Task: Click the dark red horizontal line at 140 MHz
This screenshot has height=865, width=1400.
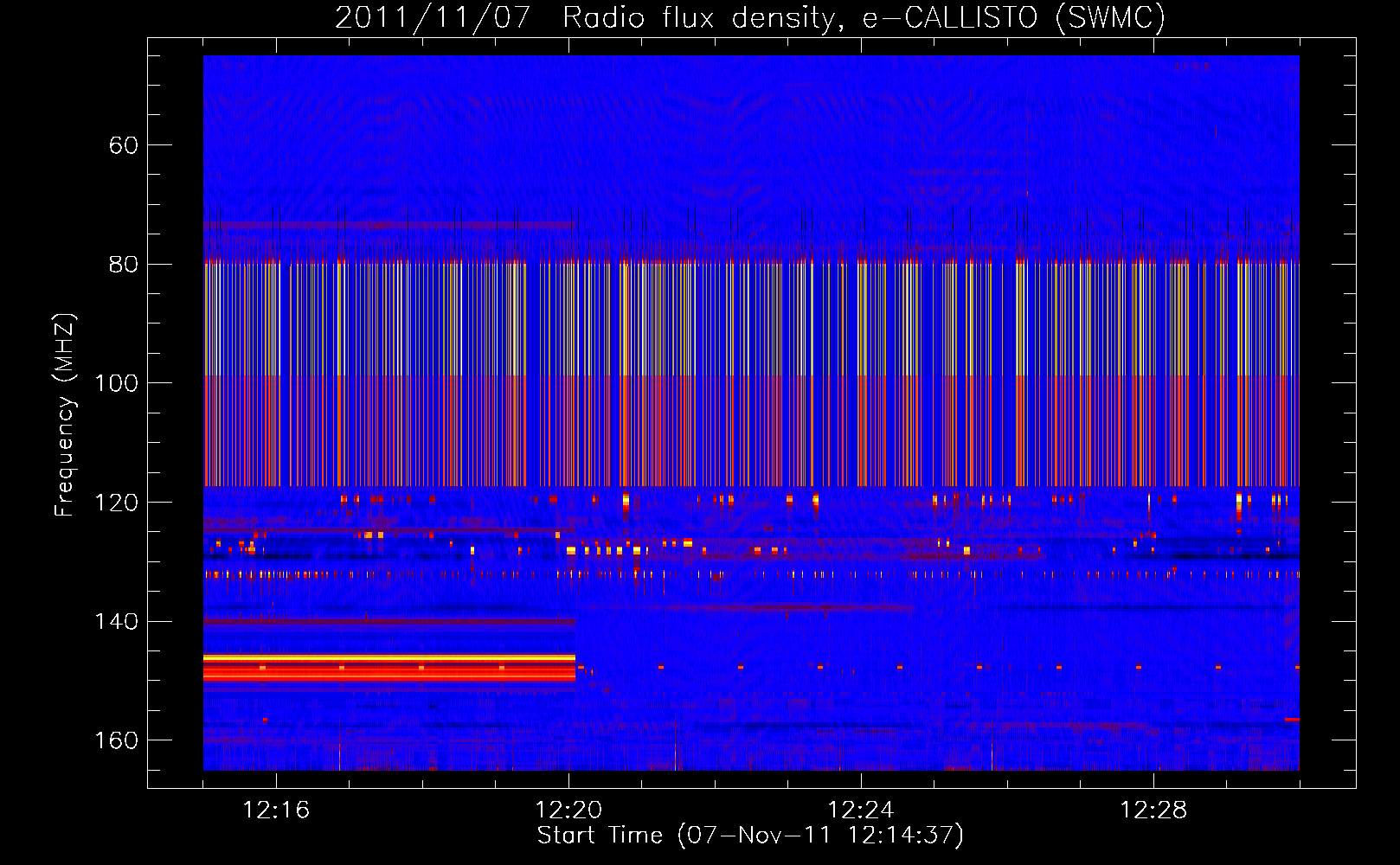Action: coord(389,621)
